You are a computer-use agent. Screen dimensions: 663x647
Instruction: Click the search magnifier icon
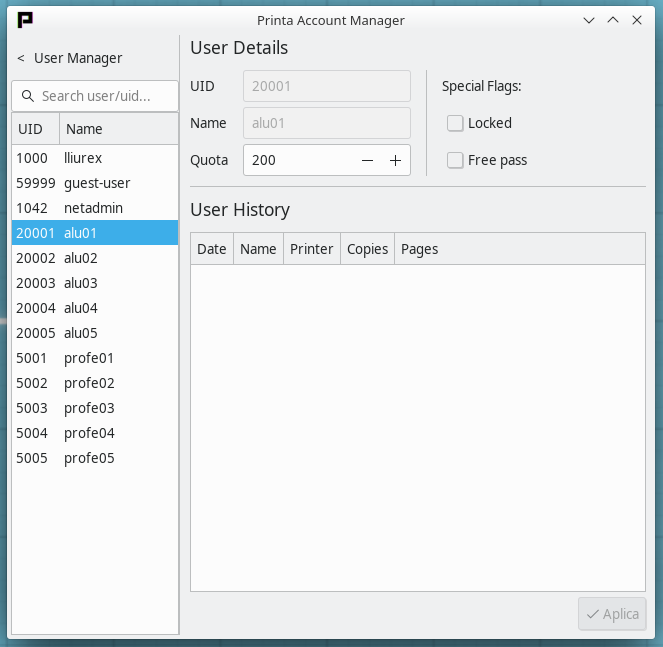click(x=27, y=97)
